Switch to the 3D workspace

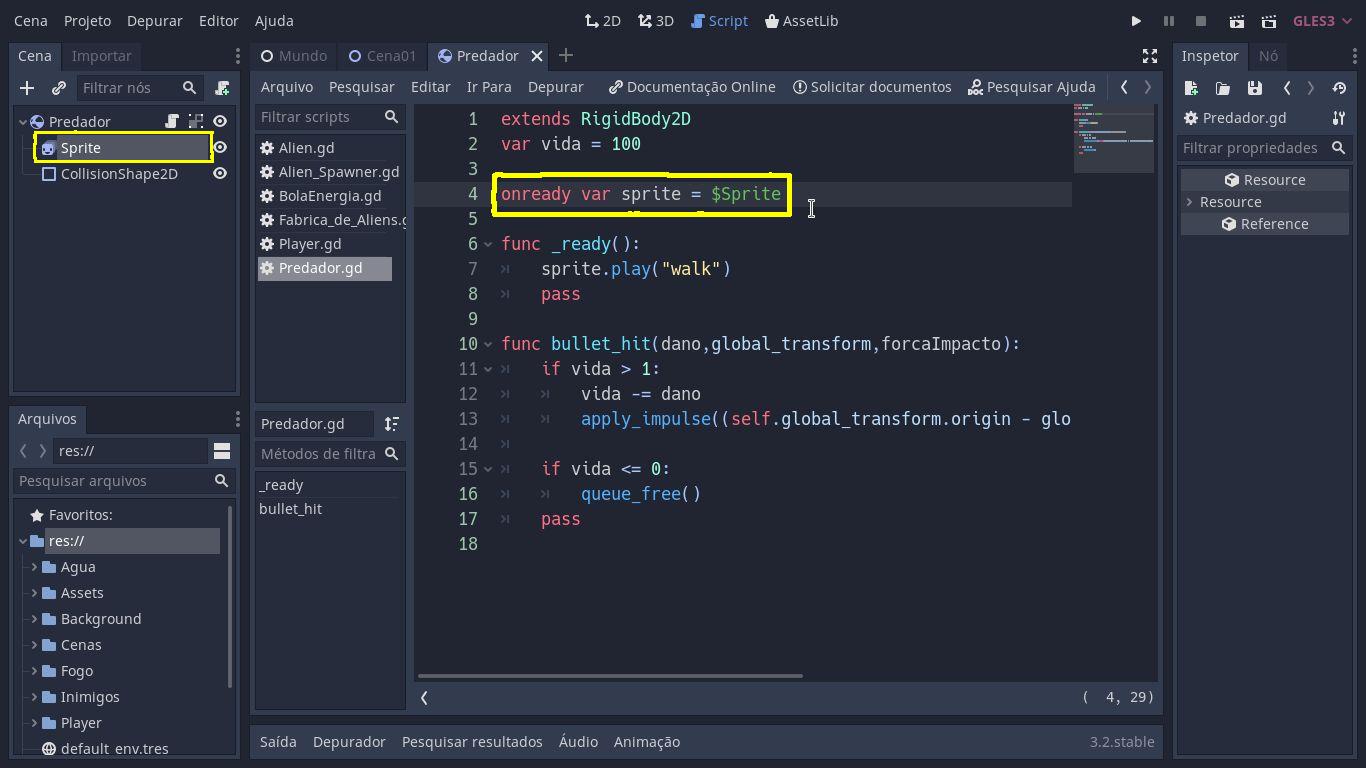tap(655, 21)
